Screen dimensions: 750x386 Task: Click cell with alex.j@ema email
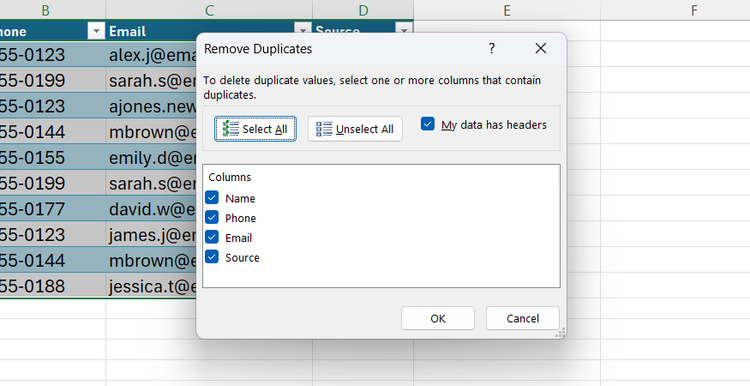151,55
